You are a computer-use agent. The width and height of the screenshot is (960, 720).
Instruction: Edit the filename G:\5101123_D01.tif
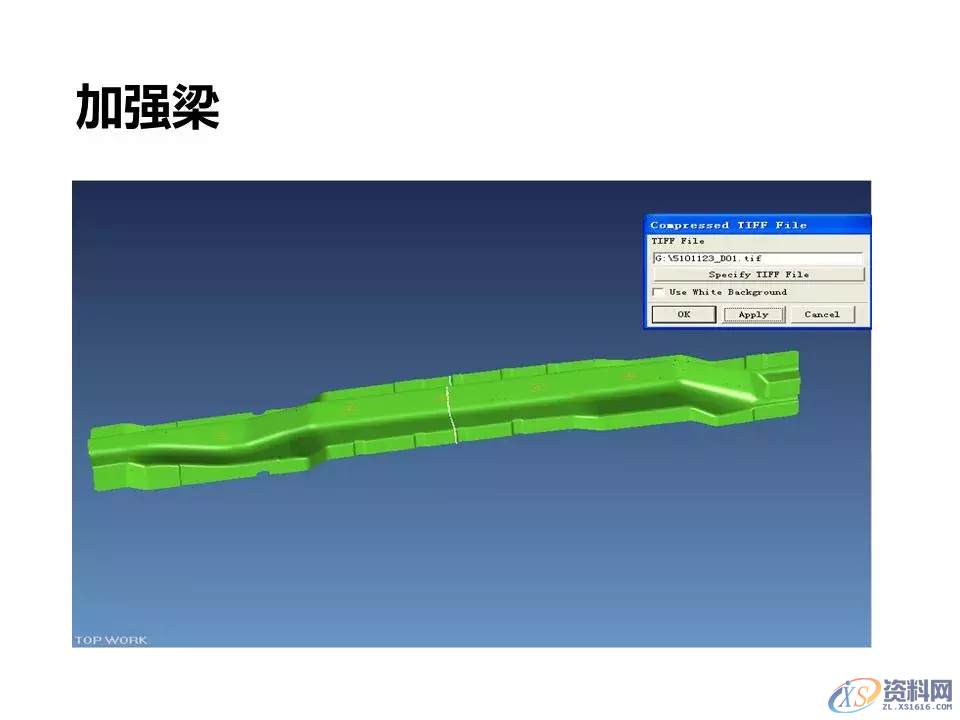tap(706, 258)
